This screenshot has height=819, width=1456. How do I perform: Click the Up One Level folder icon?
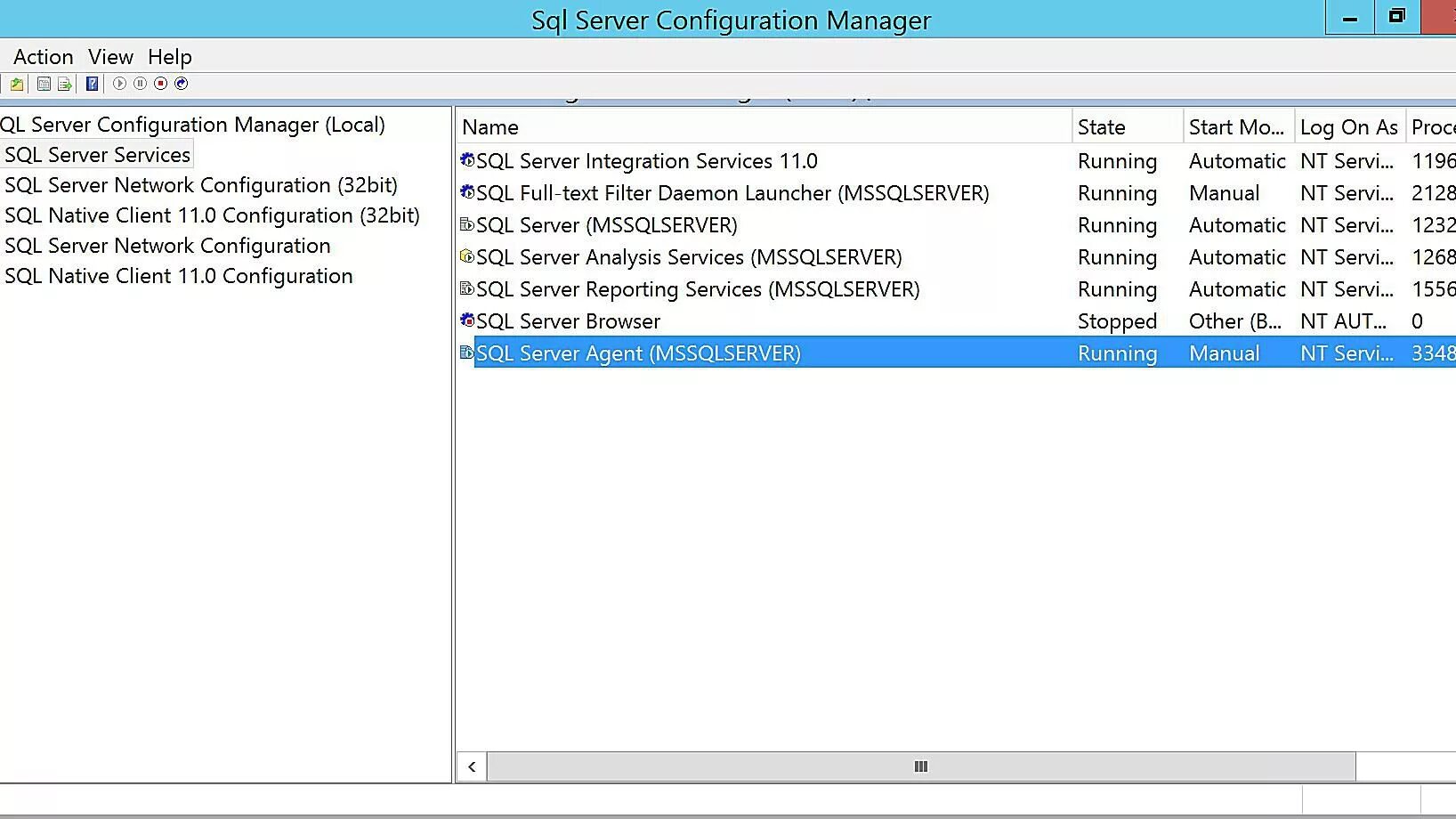pyautogui.click(x=17, y=84)
